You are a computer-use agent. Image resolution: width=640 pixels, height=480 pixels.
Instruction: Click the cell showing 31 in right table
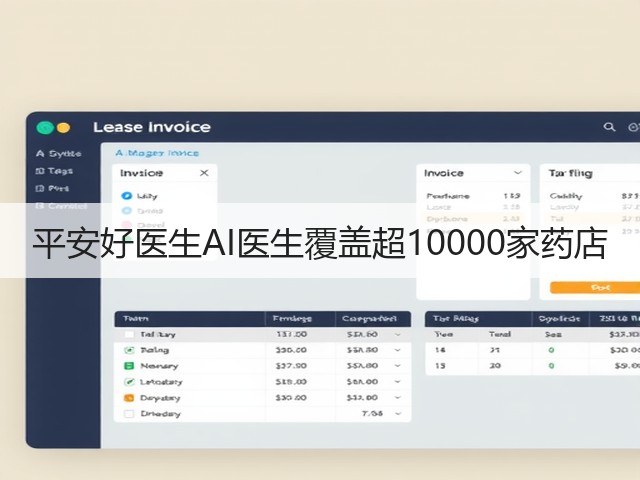pyautogui.click(x=495, y=350)
